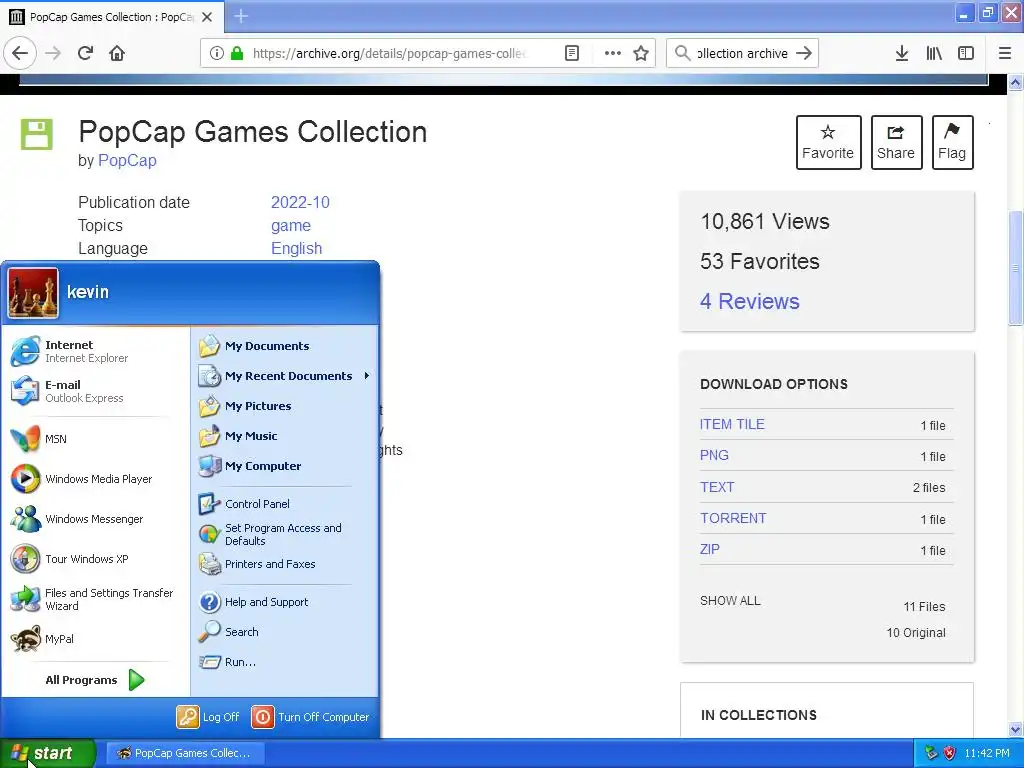Download TORRENT option
This screenshot has width=1024, height=768.
[x=733, y=519]
